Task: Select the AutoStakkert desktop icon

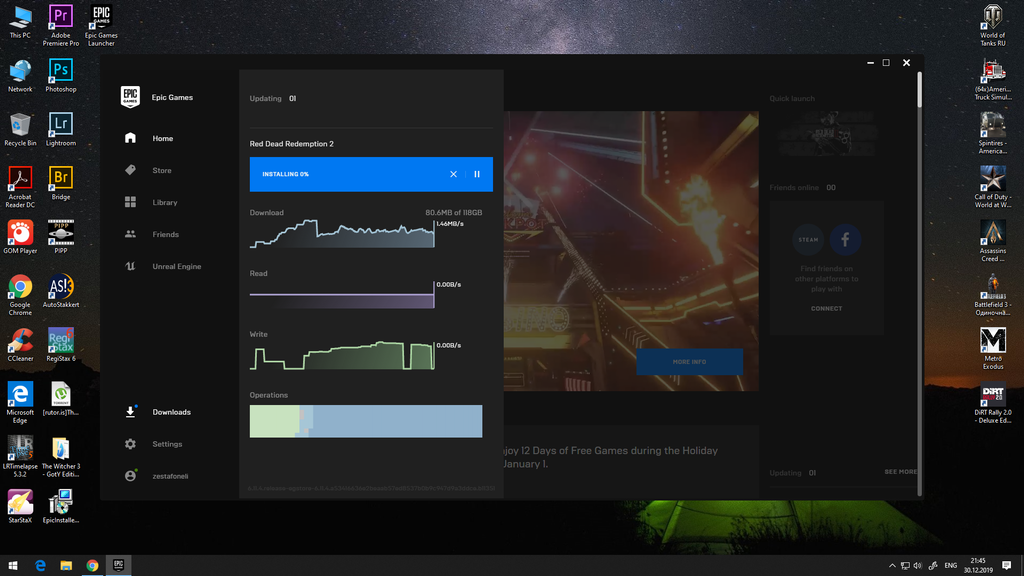Action: [61, 291]
